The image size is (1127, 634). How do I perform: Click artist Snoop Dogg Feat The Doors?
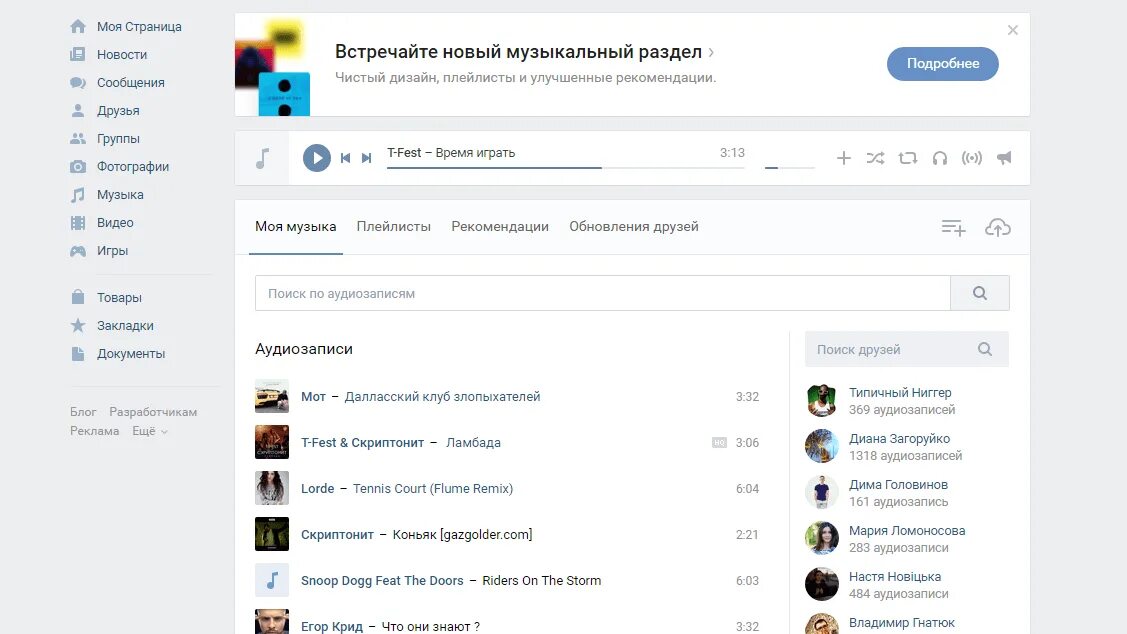tap(382, 581)
